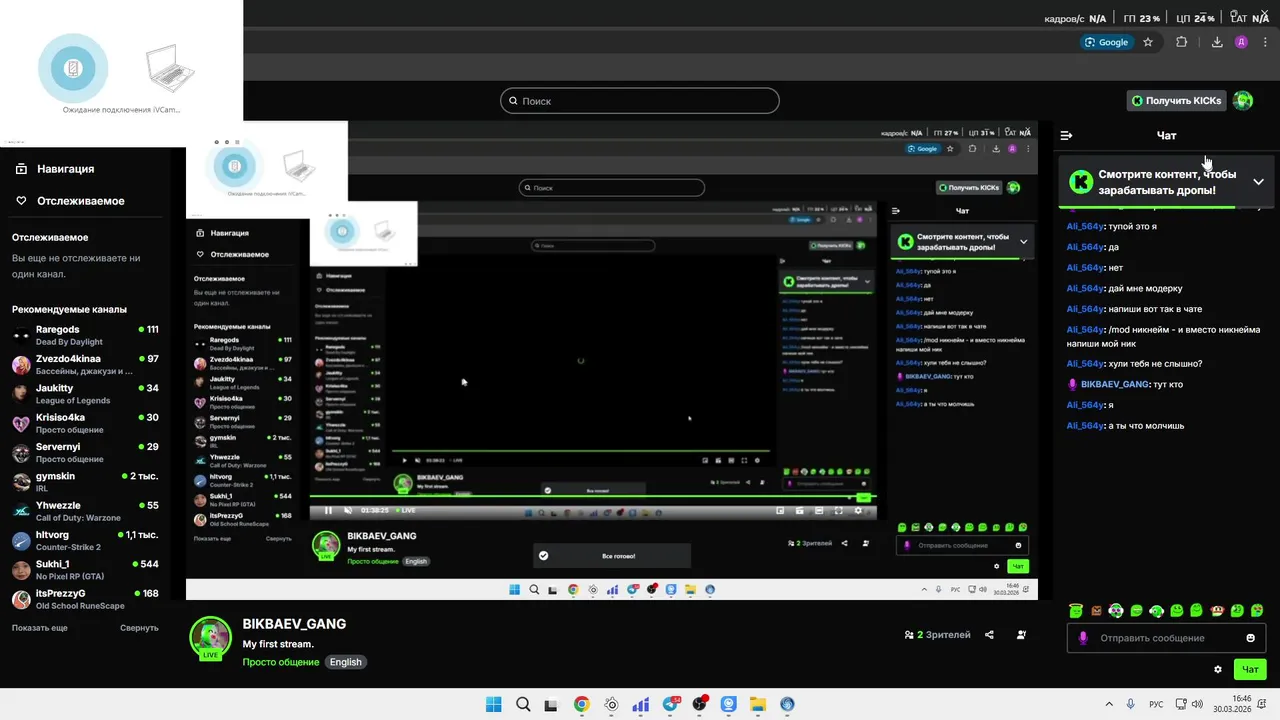Click the laptop icon in iVCam window
Viewport: 1280px width, 720px height.
pos(169,68)
